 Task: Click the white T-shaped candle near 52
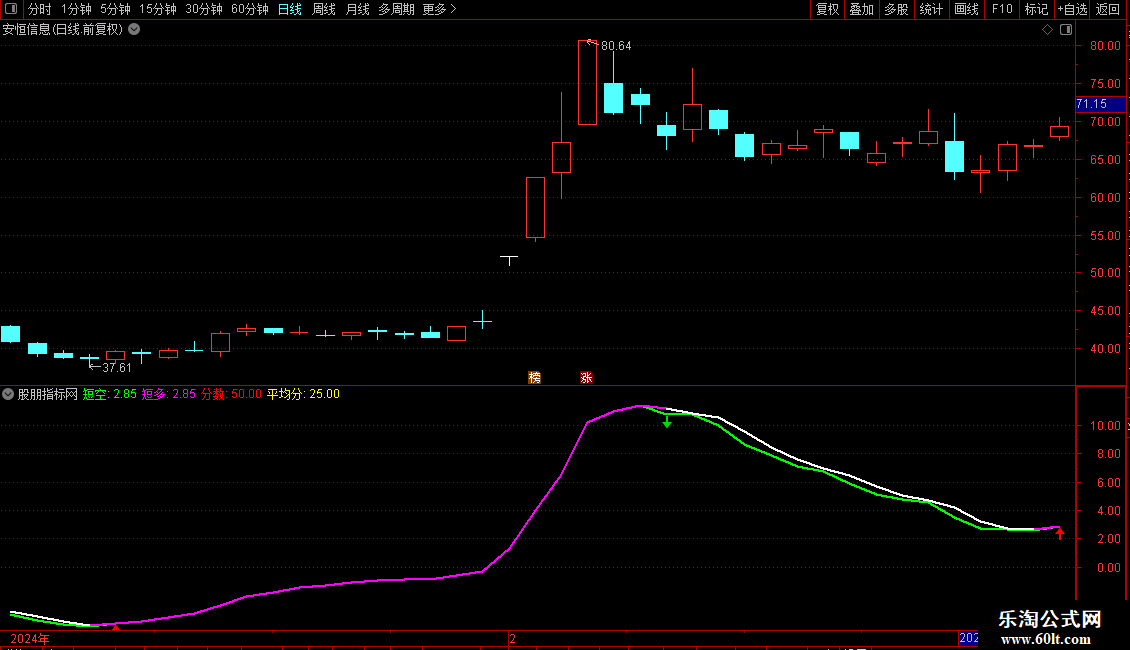point(509,260)
